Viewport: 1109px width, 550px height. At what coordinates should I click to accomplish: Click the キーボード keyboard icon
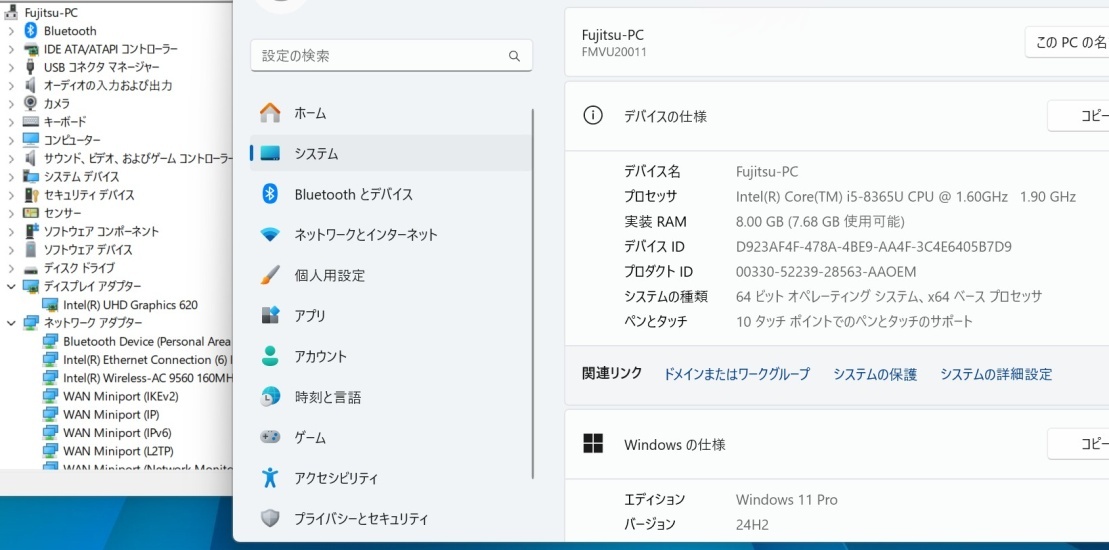30,122
